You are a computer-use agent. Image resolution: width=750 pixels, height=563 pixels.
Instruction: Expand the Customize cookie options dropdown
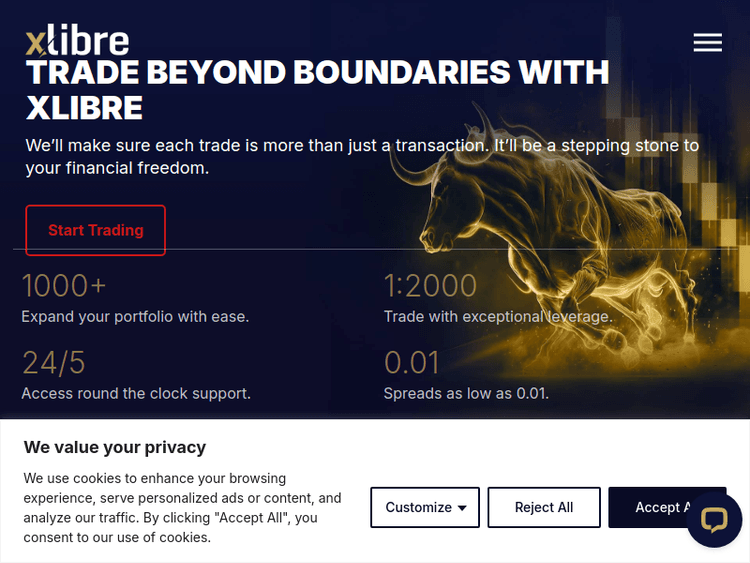coord(425,507)
